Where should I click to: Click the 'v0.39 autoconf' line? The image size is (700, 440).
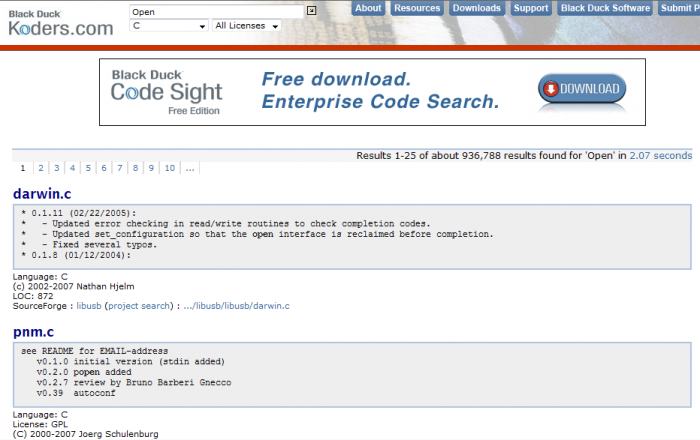(x=76, y=393)
